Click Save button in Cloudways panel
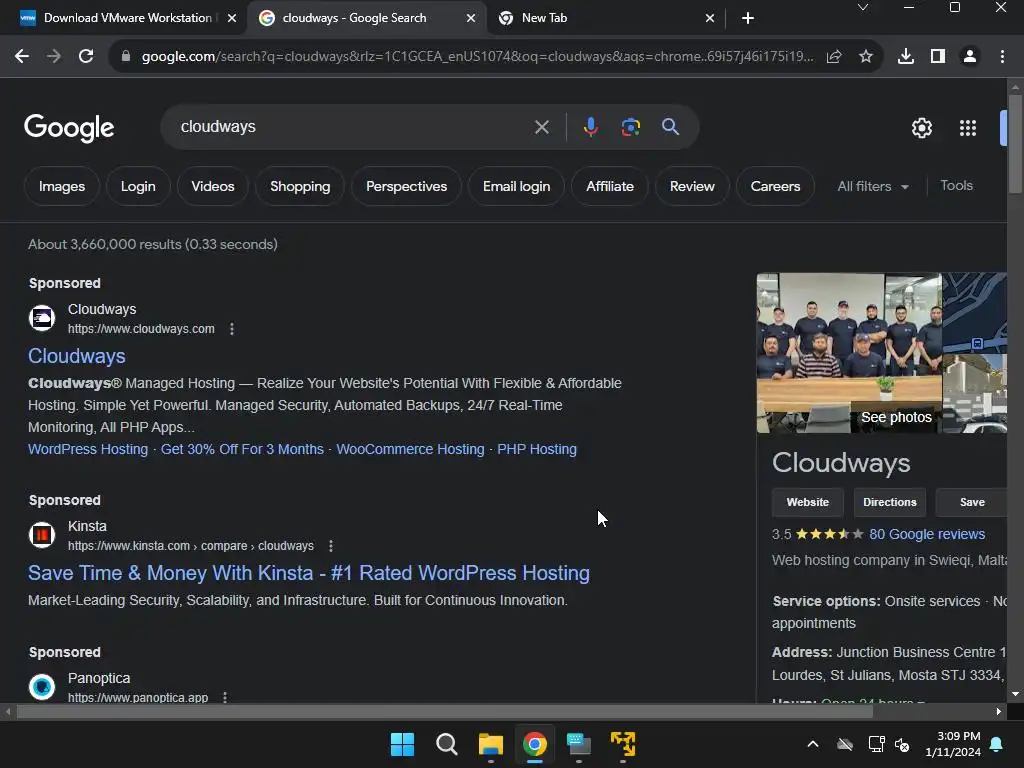Screen dimensions: 1024x768 (x=972, y=502)
